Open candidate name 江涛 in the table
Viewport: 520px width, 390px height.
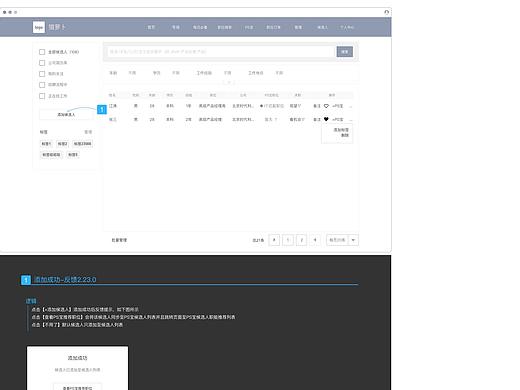point(113,106)
